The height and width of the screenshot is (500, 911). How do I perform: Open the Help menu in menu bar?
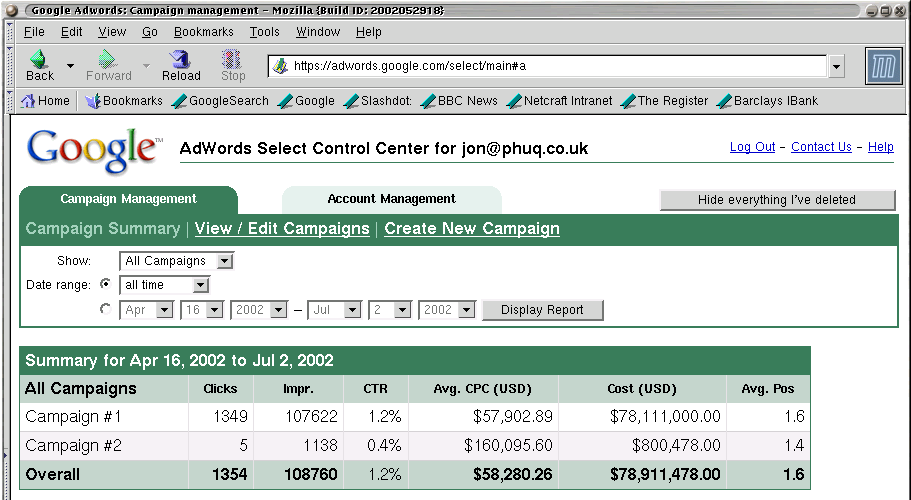[x=368, y=32]
